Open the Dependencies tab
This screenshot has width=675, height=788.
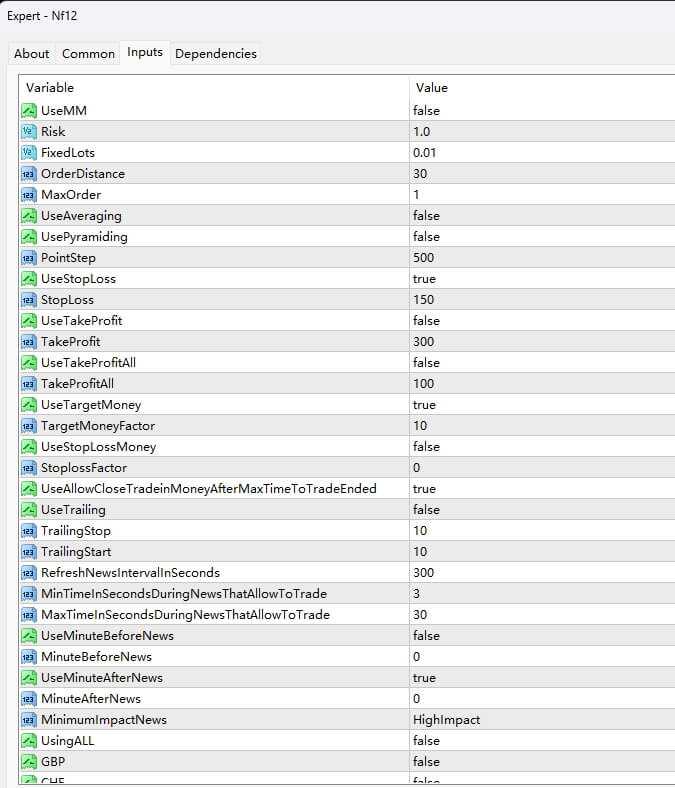coord(215,54)
